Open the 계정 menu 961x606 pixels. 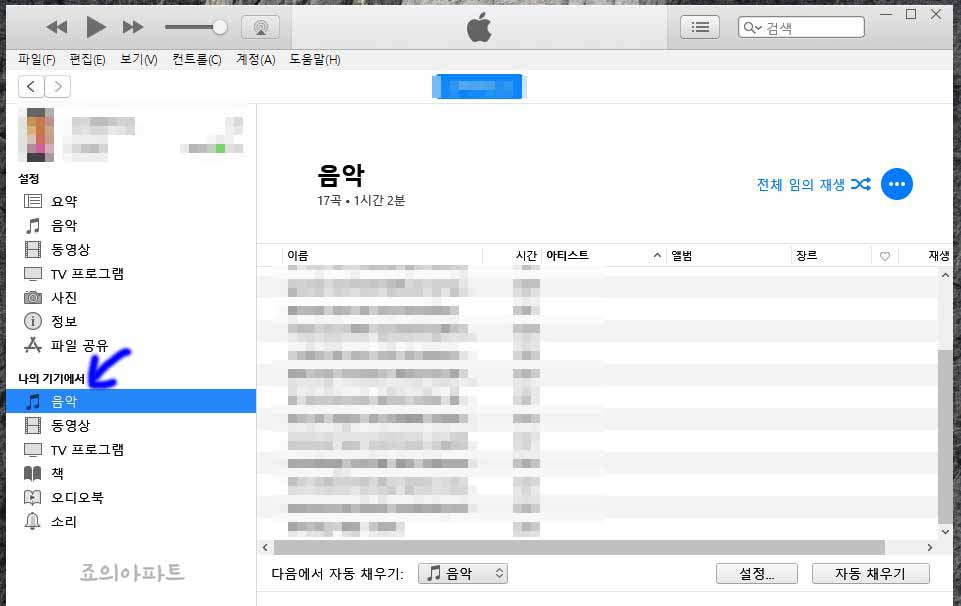coord(255,60)
